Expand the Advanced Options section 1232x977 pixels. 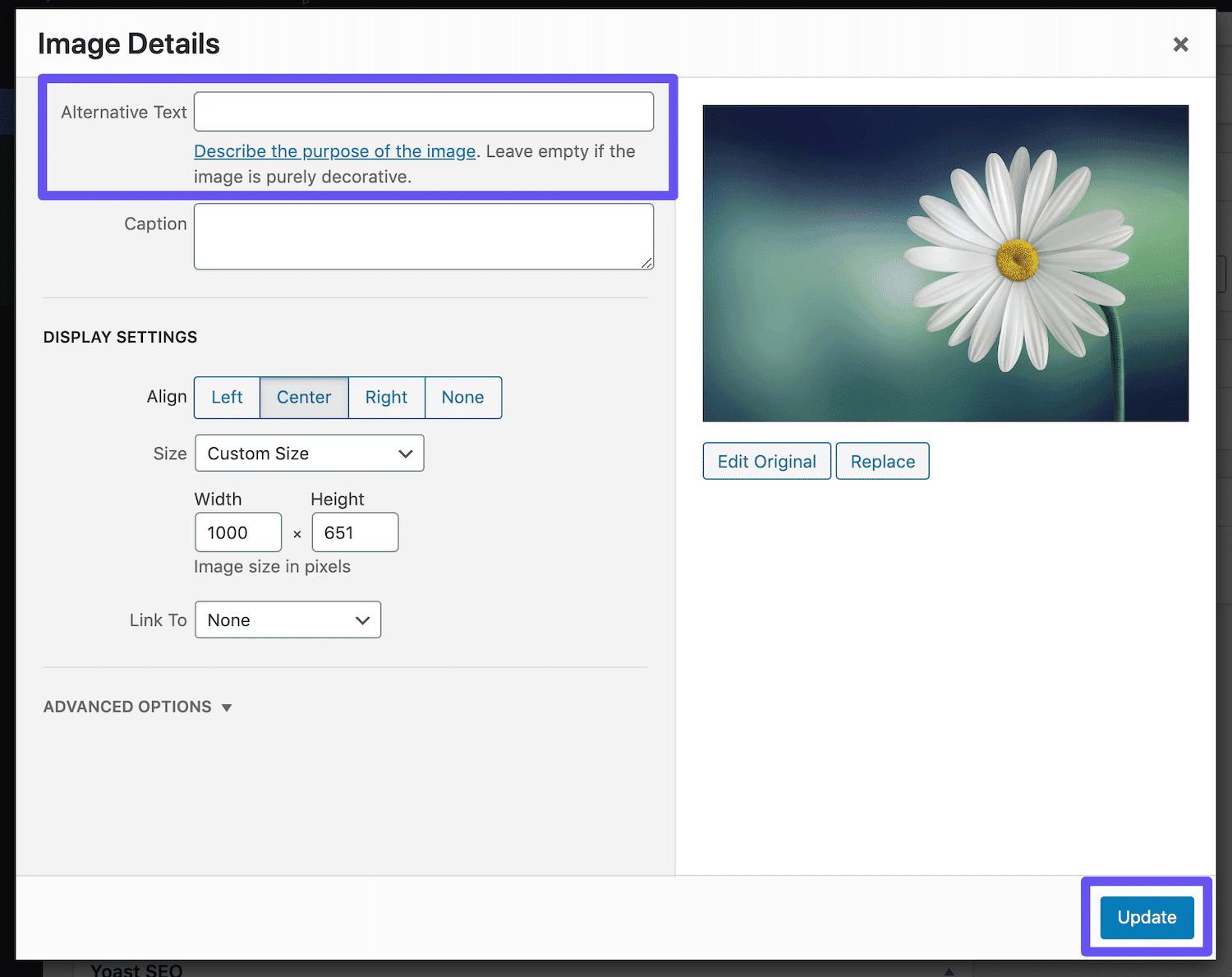click(137, 707)
